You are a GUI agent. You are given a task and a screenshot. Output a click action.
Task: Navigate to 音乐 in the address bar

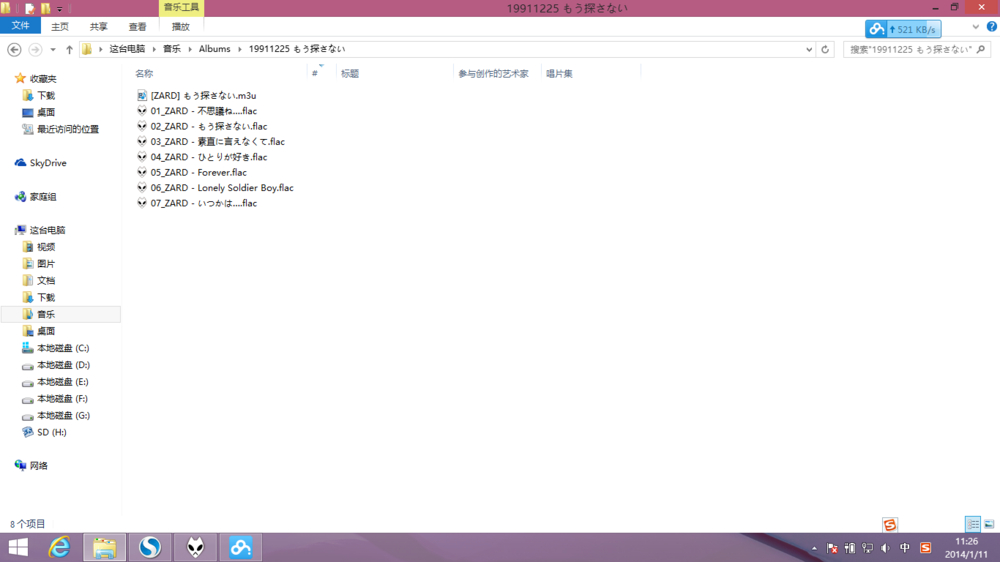click(x=172, y=48)
